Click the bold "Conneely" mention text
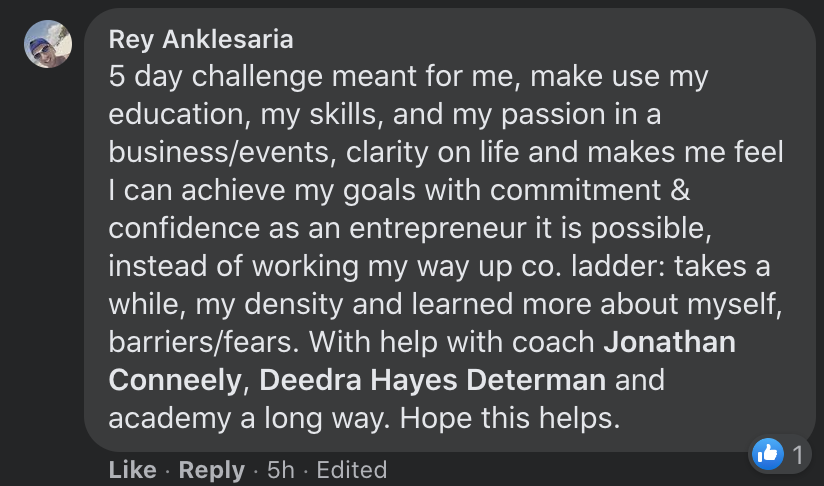The image size is (824, 486). coord(177,380)
